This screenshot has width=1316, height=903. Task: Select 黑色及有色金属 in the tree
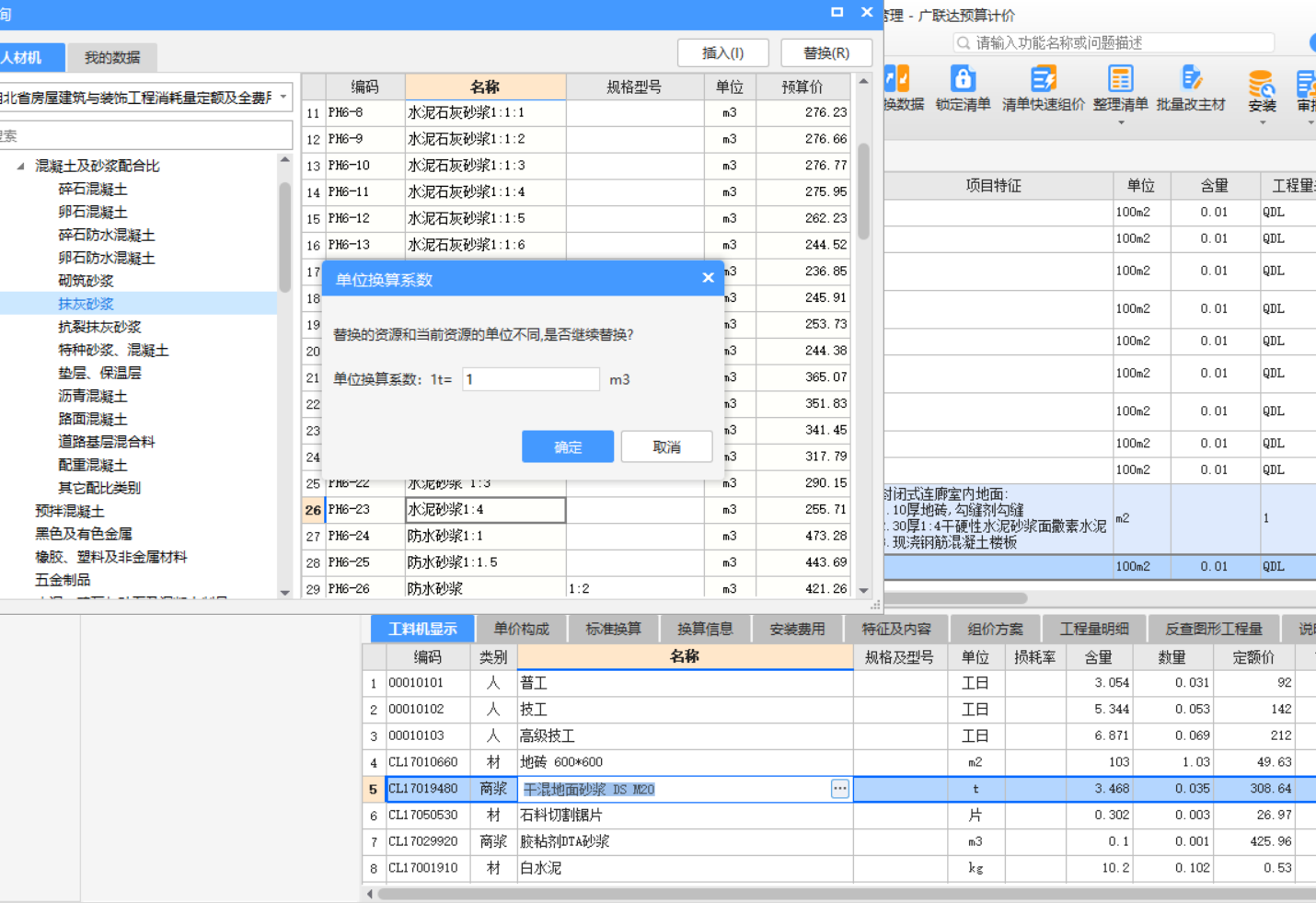point(84,534)
